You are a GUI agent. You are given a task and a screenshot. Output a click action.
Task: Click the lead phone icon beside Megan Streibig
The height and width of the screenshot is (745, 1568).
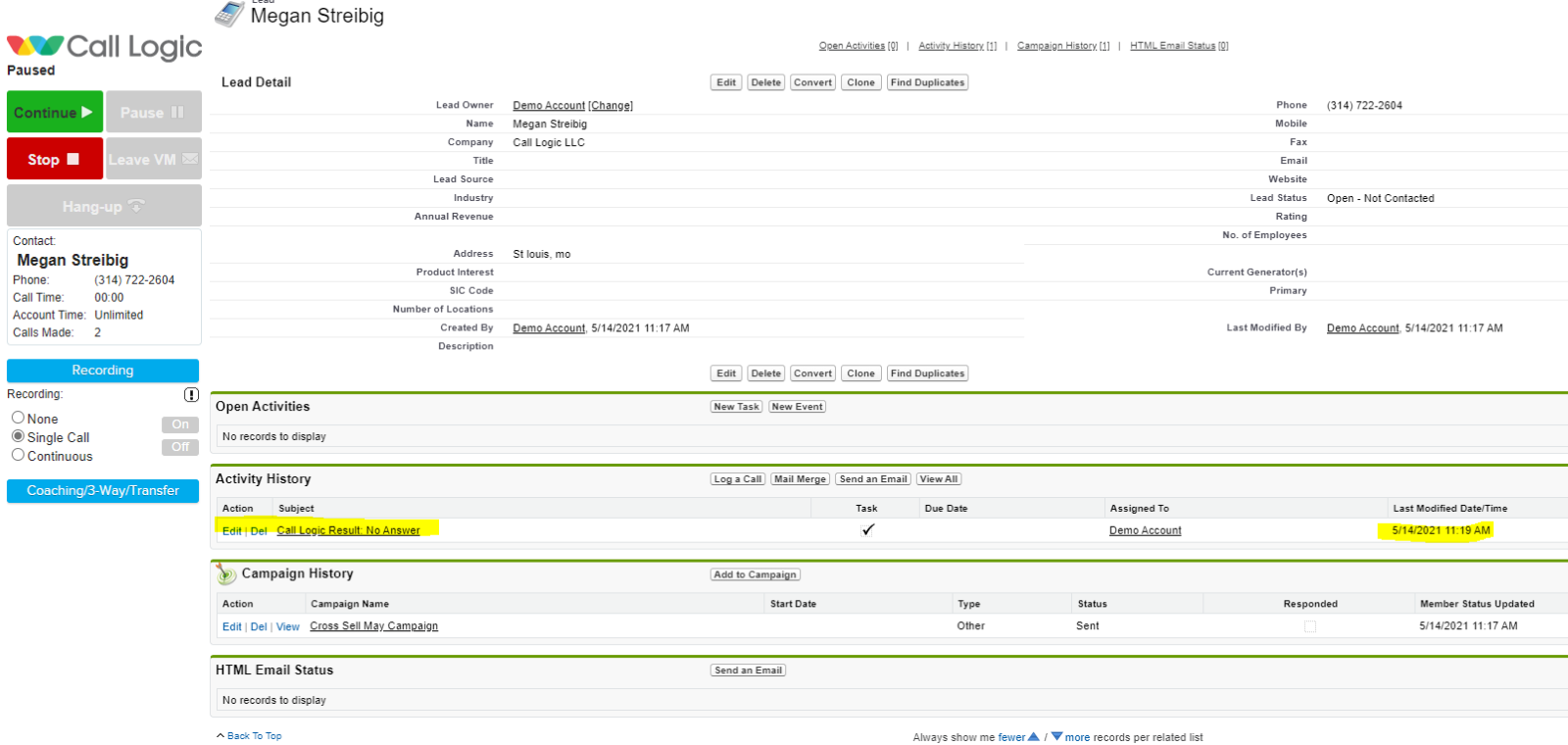coord(229,14)
